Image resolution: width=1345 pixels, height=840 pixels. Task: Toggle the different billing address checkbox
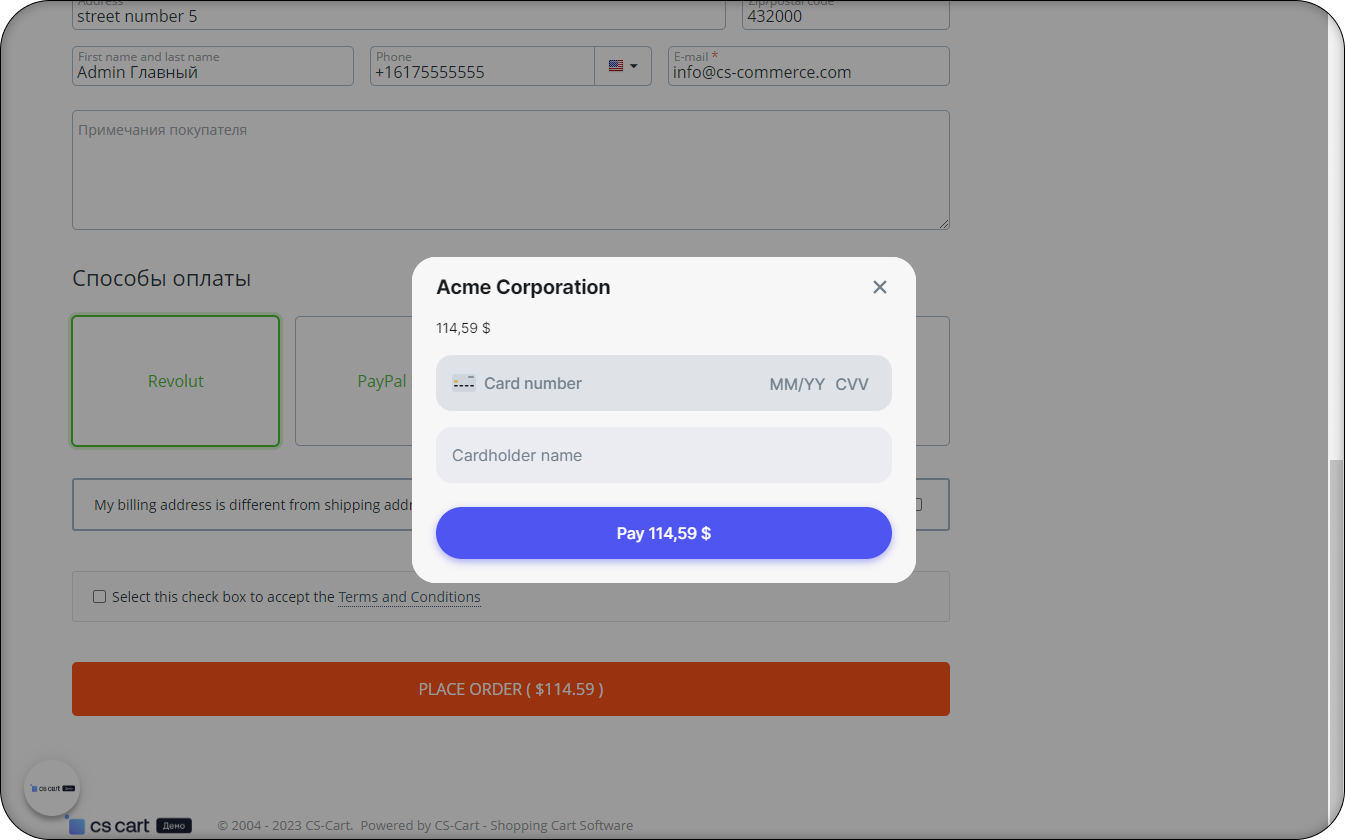916,504
